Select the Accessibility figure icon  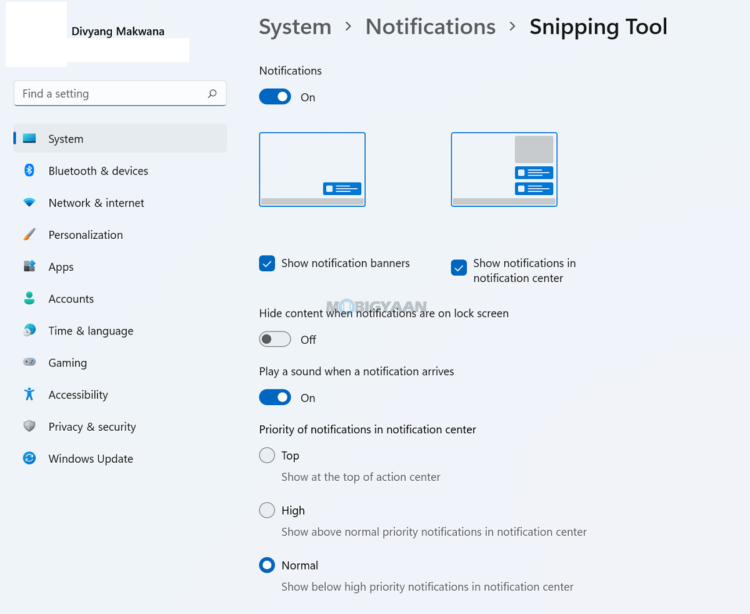tap(29, 394)
